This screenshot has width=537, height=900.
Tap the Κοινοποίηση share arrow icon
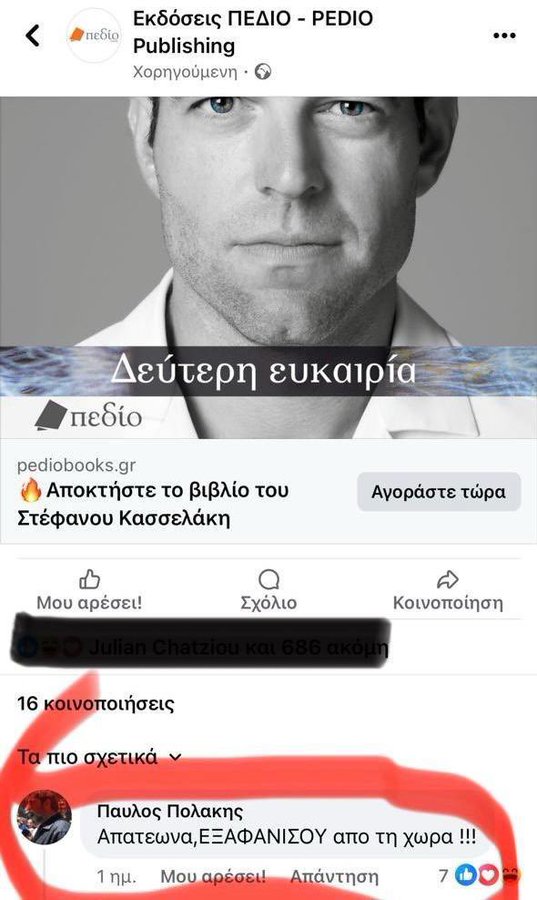point(448,579)
